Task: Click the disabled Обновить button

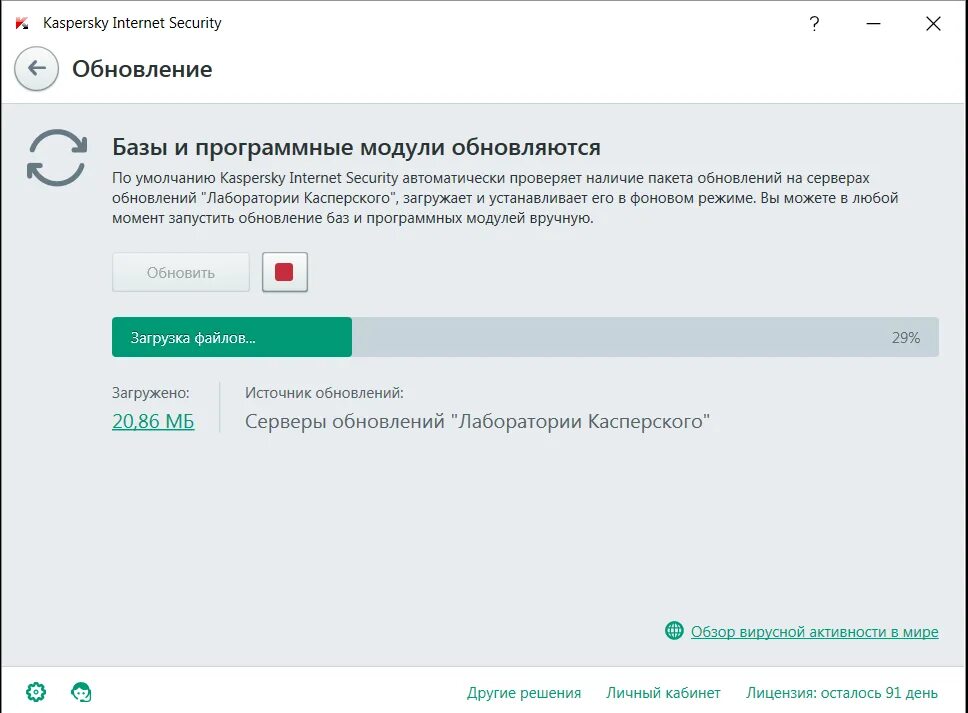Action: tap(181, 272)
